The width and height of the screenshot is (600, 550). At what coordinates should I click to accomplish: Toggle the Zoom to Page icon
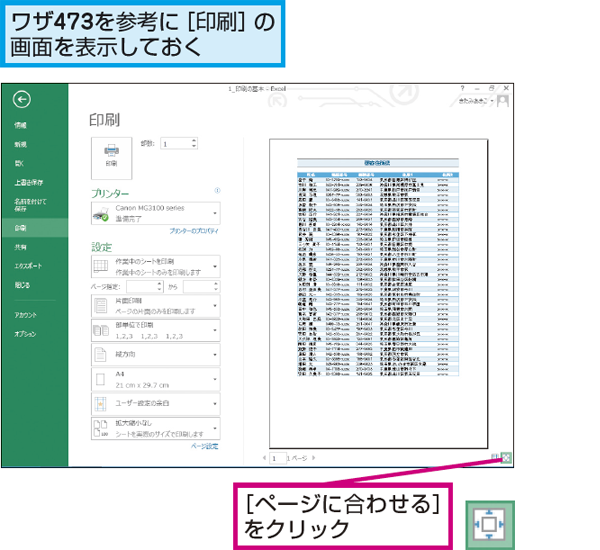506,457
